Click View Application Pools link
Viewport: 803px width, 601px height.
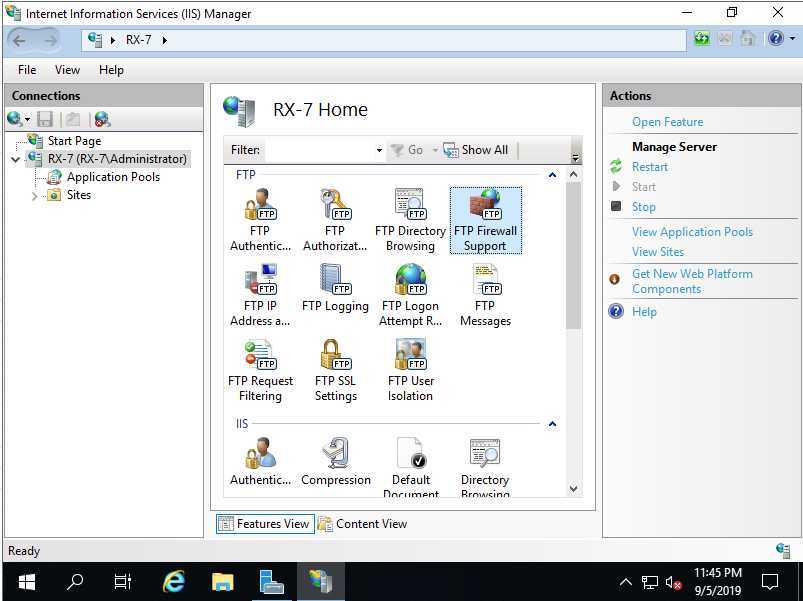click(692, 232)
